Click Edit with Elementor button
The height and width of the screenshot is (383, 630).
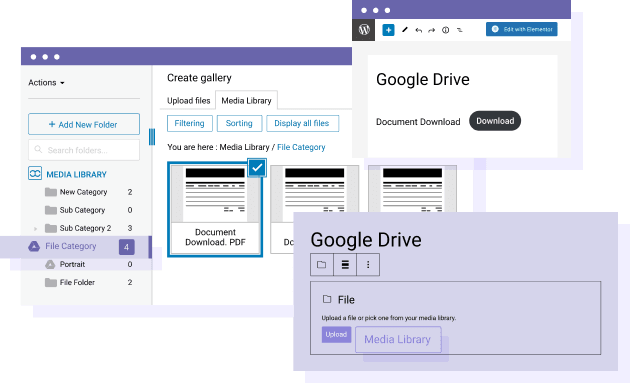[522, 29]
